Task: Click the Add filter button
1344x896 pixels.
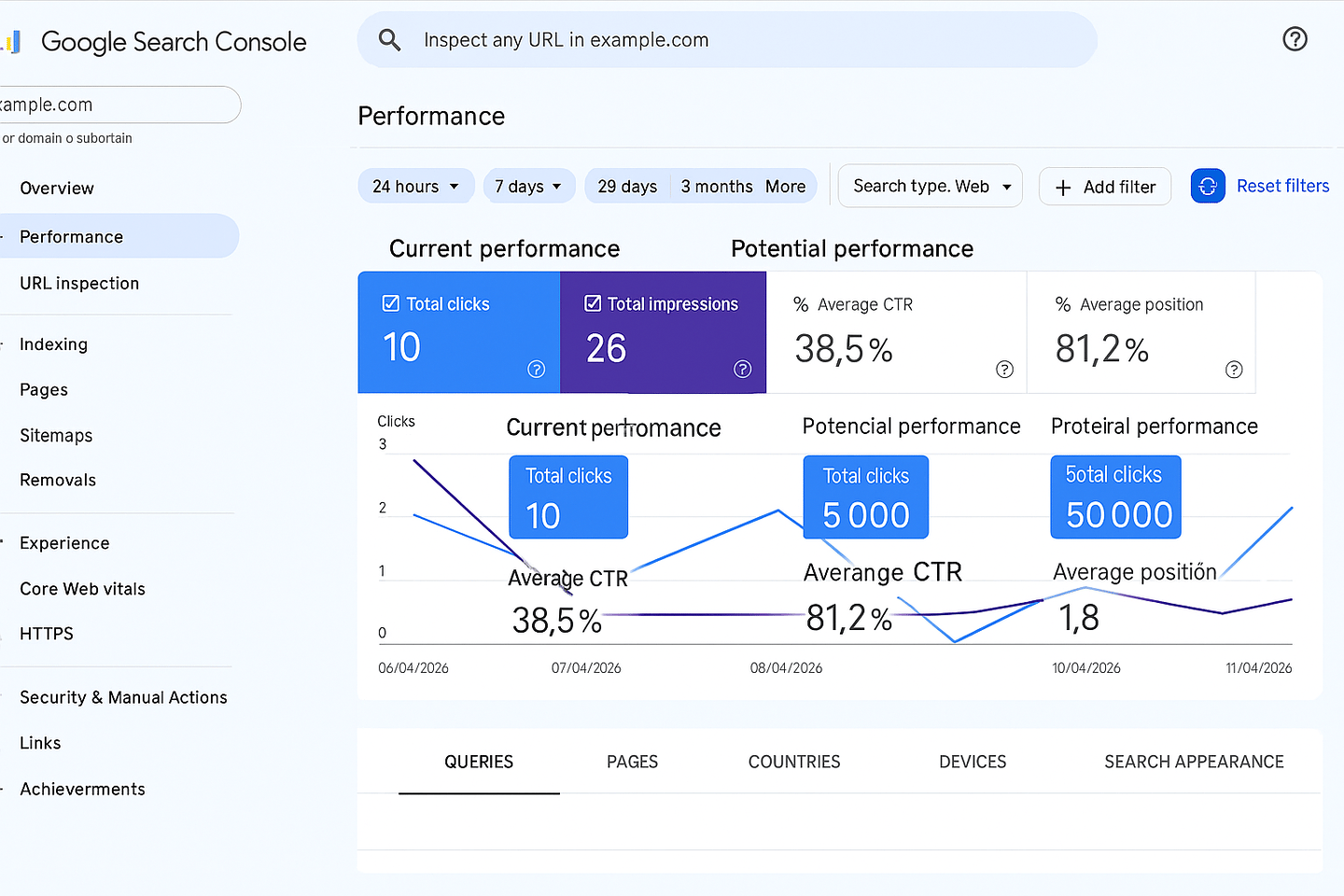Action: coord(1105,187)
